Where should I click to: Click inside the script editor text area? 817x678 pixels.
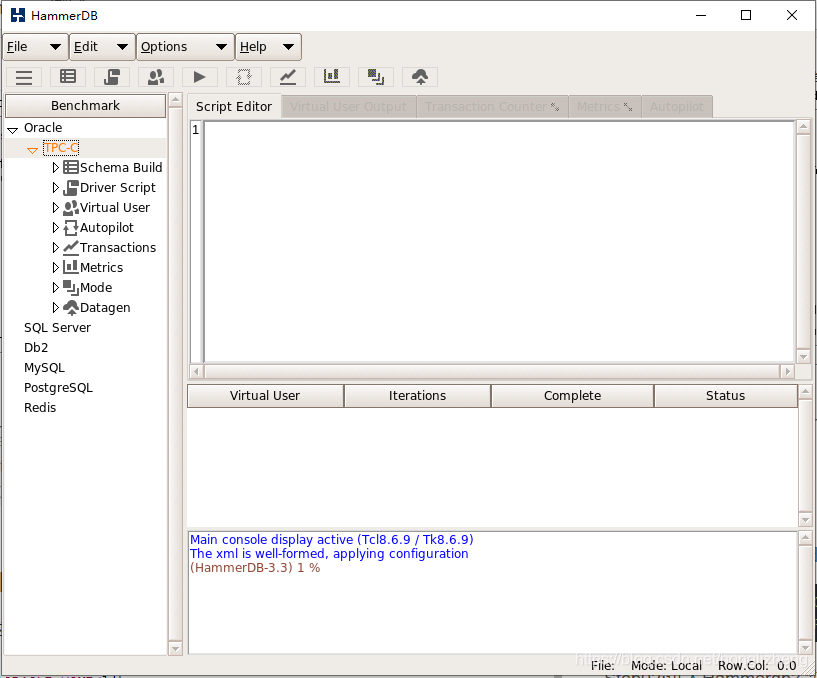coord(499,242)
